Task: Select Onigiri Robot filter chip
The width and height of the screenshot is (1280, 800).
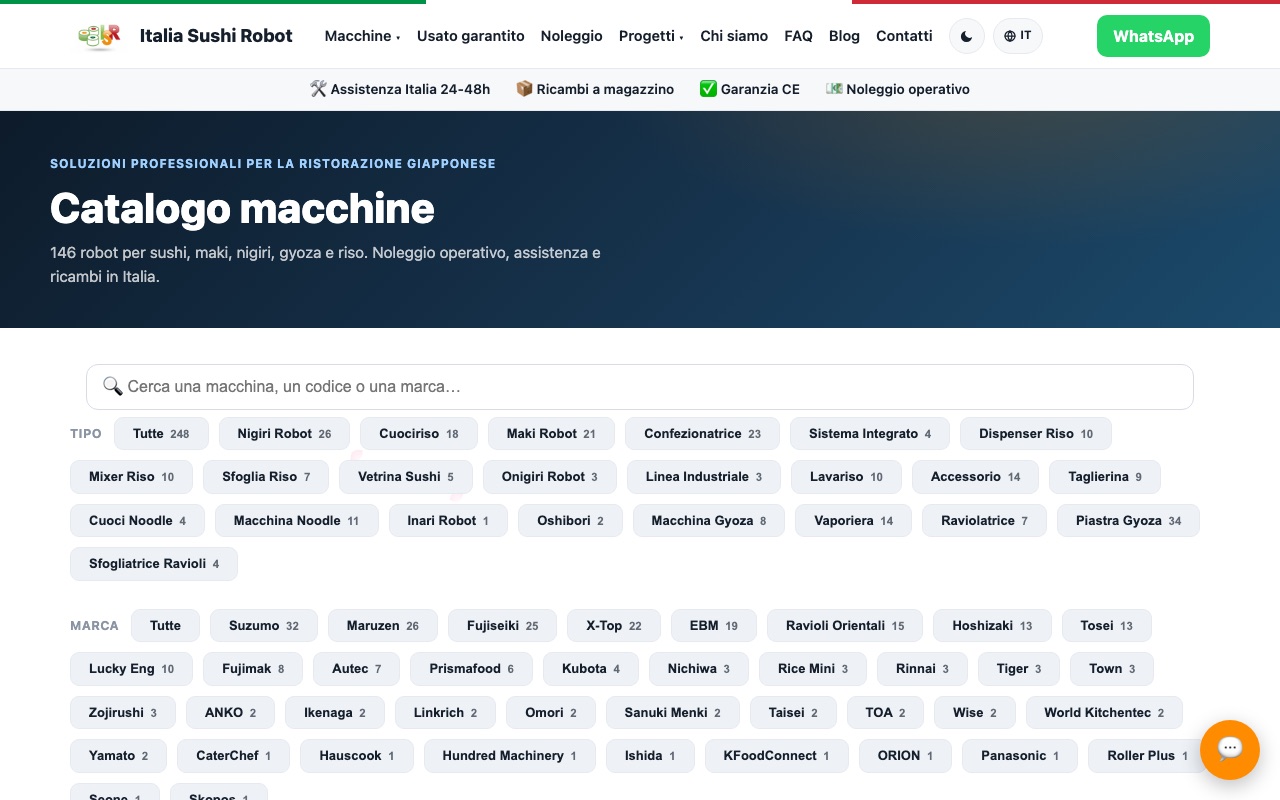Action: [x=550, y=477]
